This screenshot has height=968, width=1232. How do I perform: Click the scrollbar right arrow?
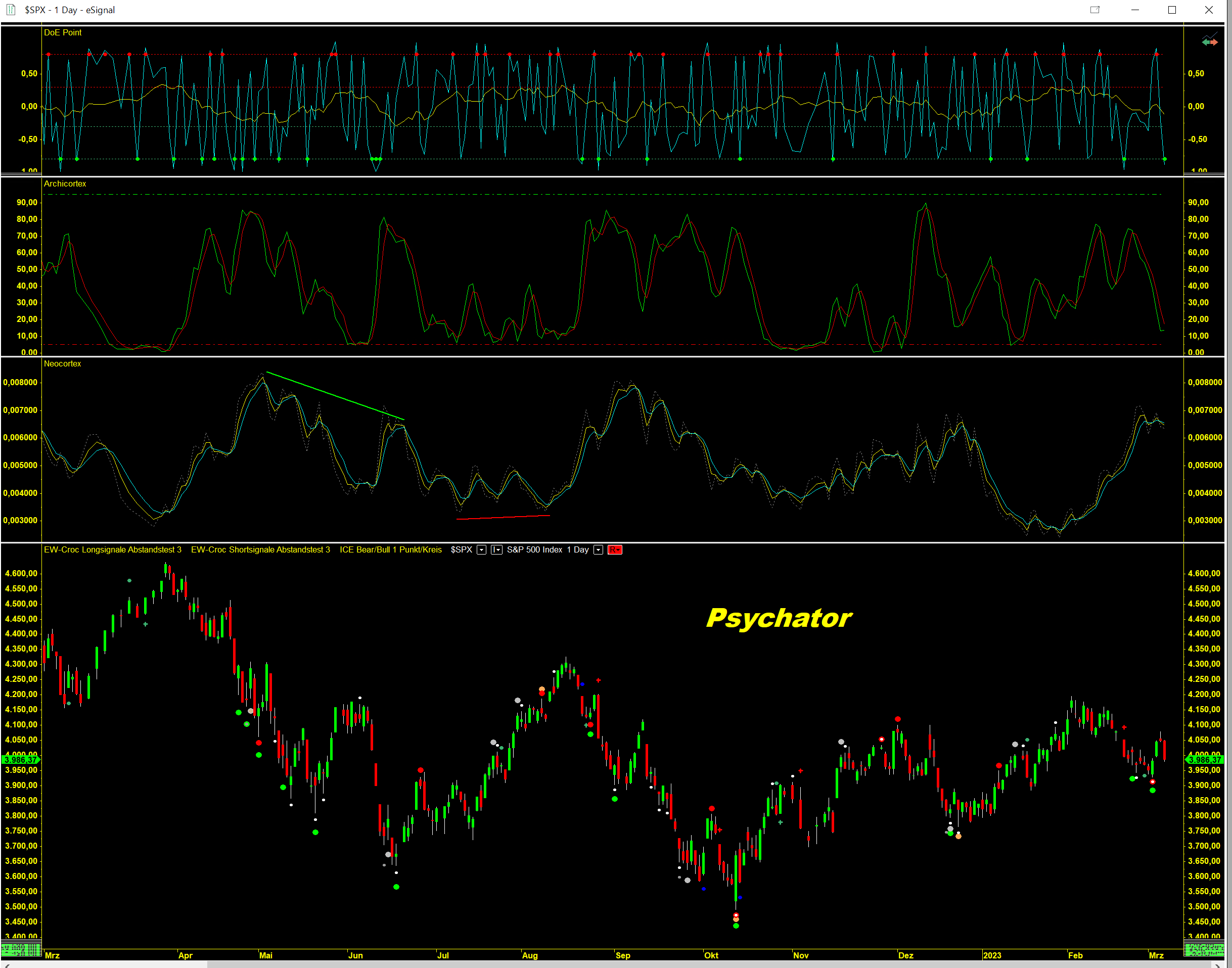pyautogui.click(x=1217, y=964)
